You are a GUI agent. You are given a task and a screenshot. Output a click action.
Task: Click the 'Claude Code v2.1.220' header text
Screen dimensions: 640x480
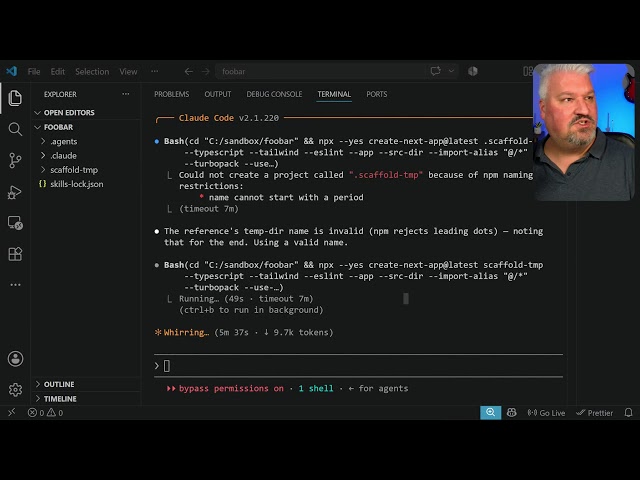(229, 118)
